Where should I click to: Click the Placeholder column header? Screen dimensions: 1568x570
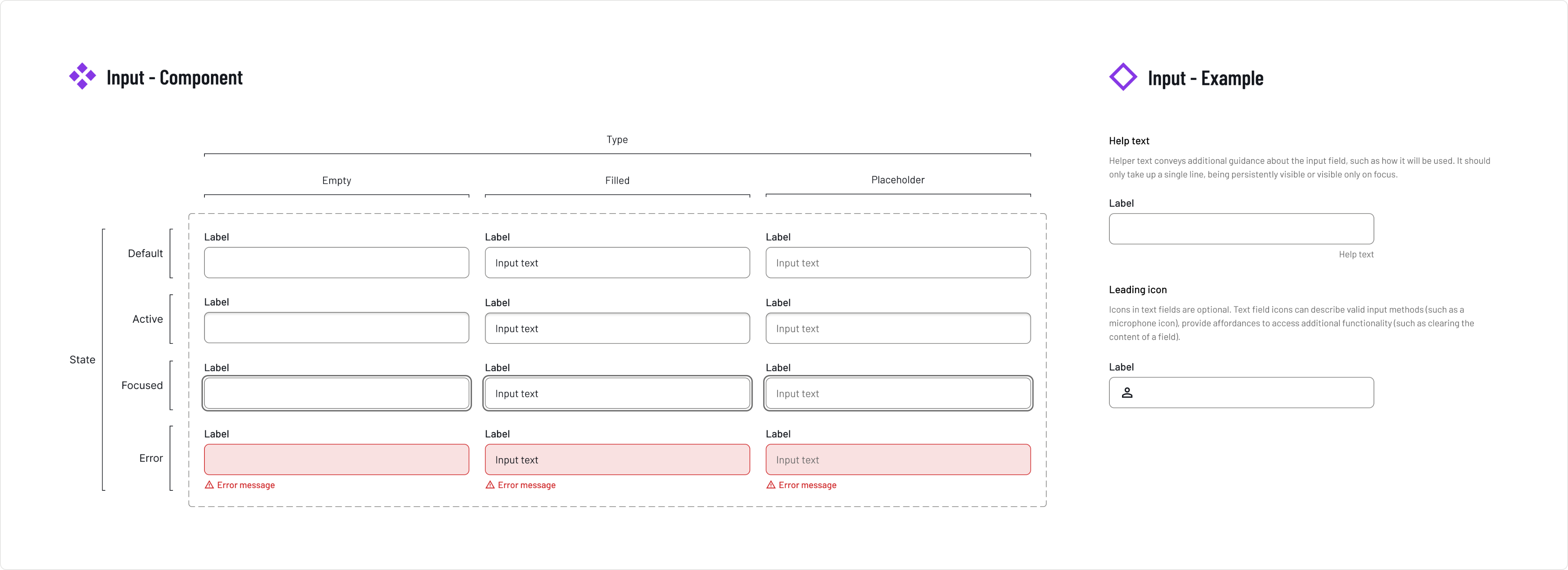point(897,180)
